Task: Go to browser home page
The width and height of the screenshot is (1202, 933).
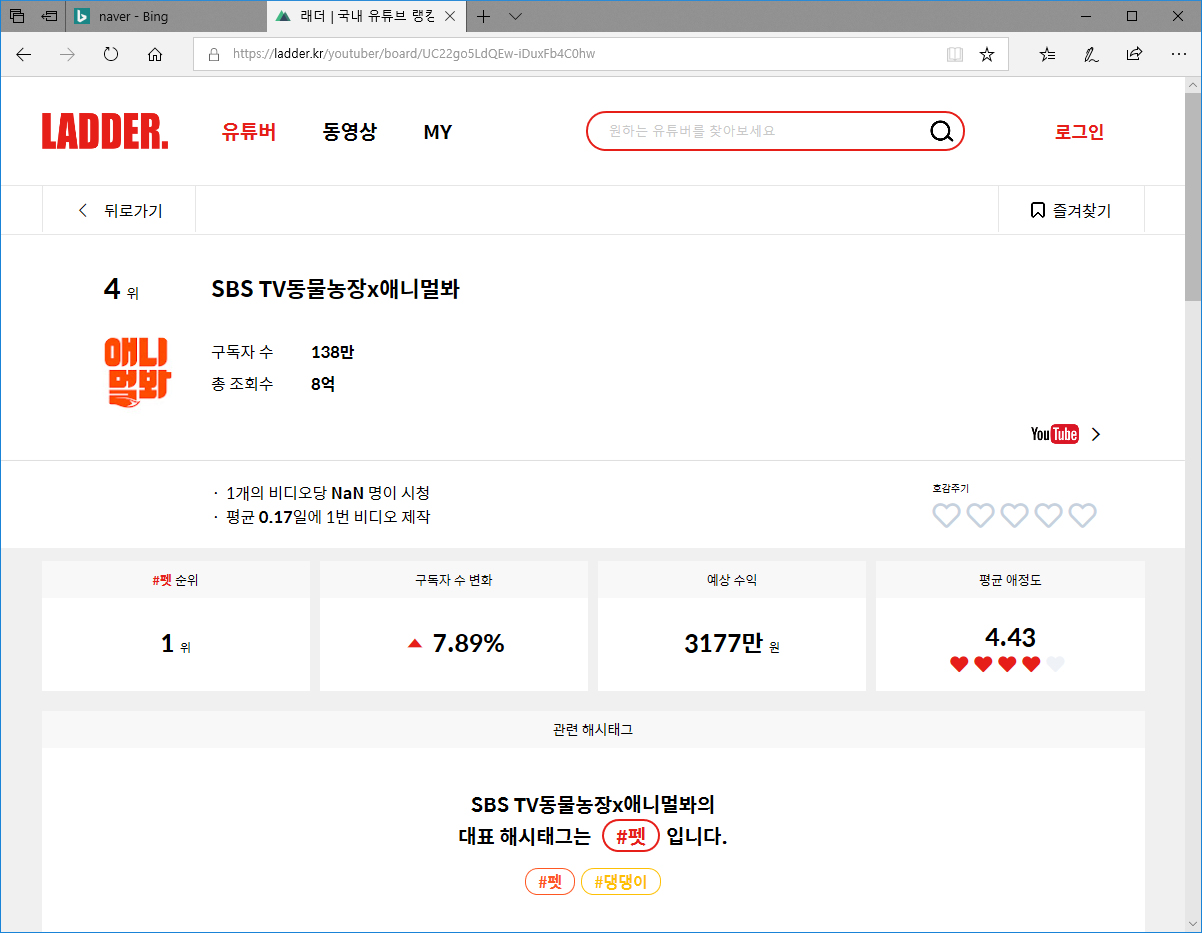Action: (x=155, y=54)
